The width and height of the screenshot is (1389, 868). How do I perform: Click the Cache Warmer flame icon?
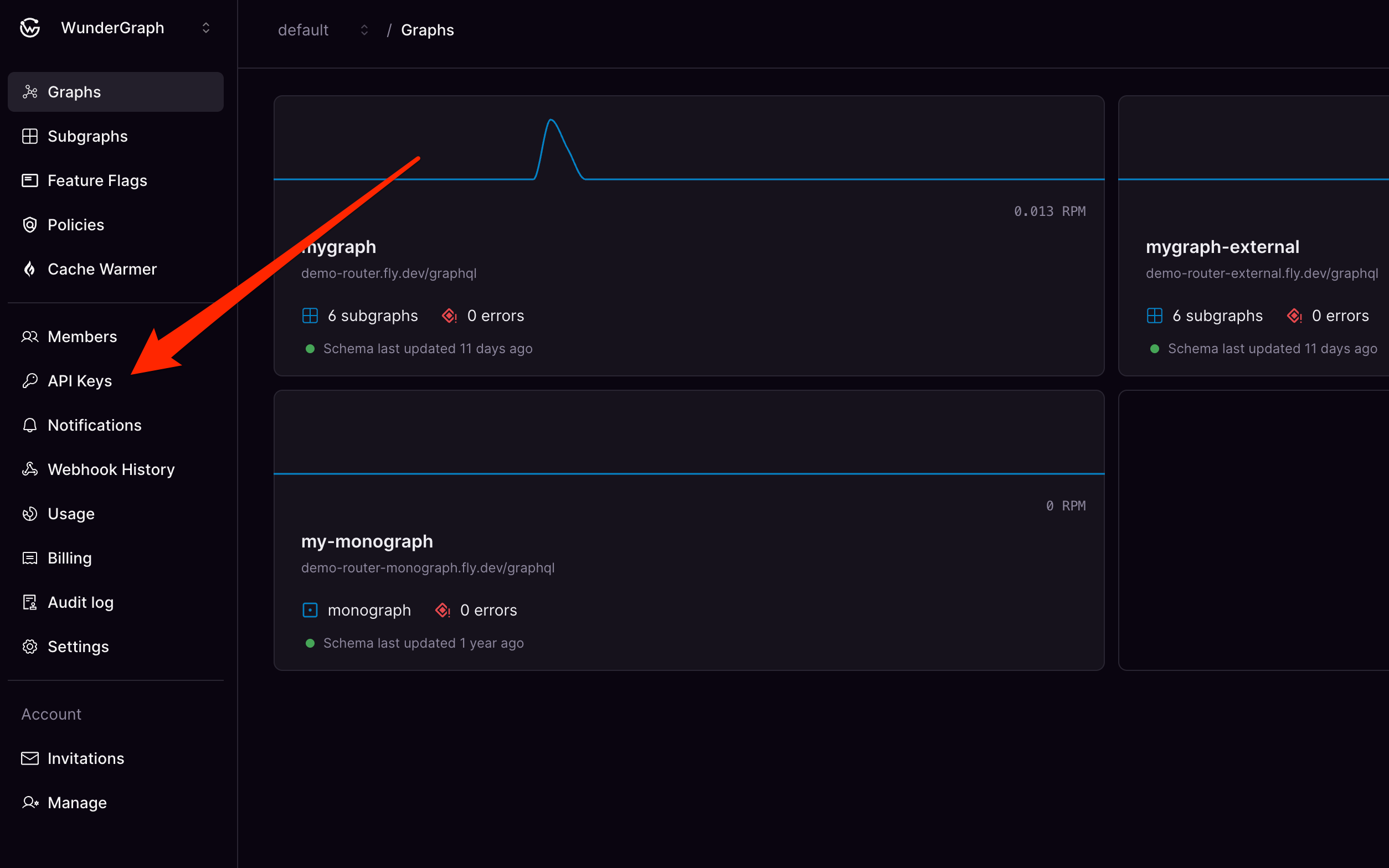(x=30, y=268)
